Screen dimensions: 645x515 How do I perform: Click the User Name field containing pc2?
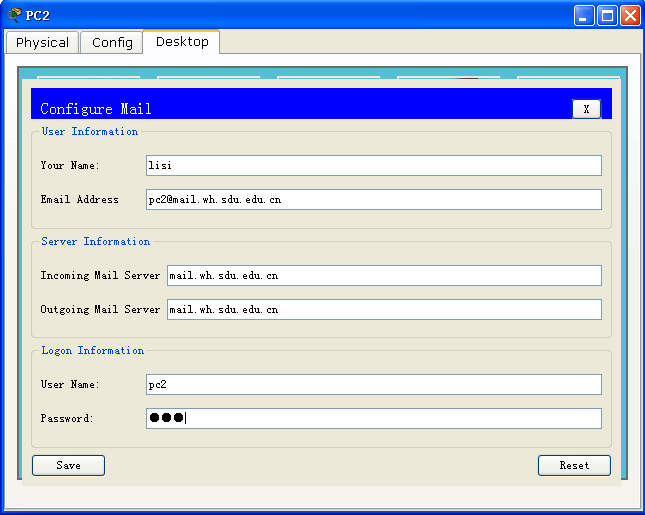pyautogui.click(x=373, y=385)
